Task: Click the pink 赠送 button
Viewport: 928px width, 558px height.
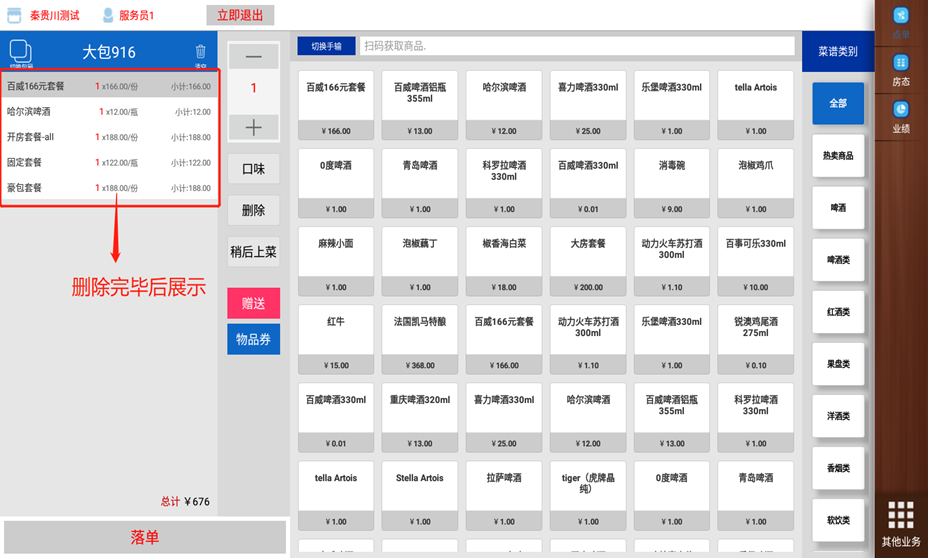Action: click(x=253, y=304)
